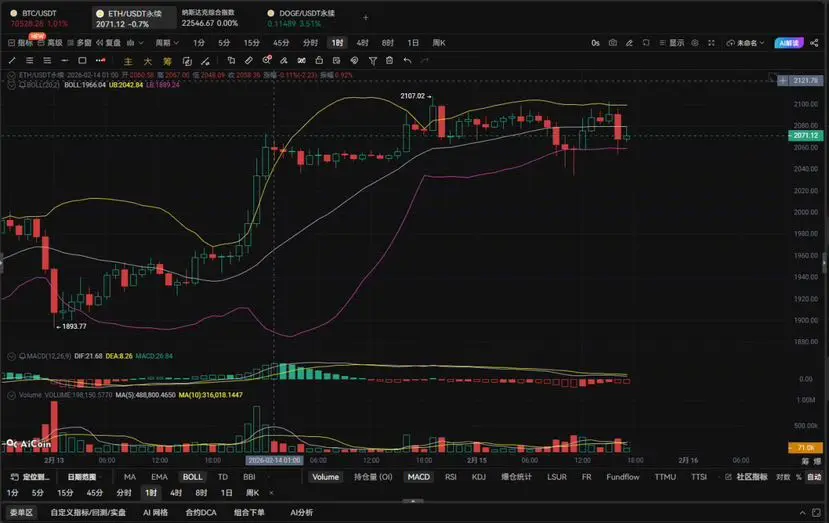The height and width of the screenshot is (523, 829).
Task: Click the horizontal line drawing tool
Action: click(x=65, y=61)
